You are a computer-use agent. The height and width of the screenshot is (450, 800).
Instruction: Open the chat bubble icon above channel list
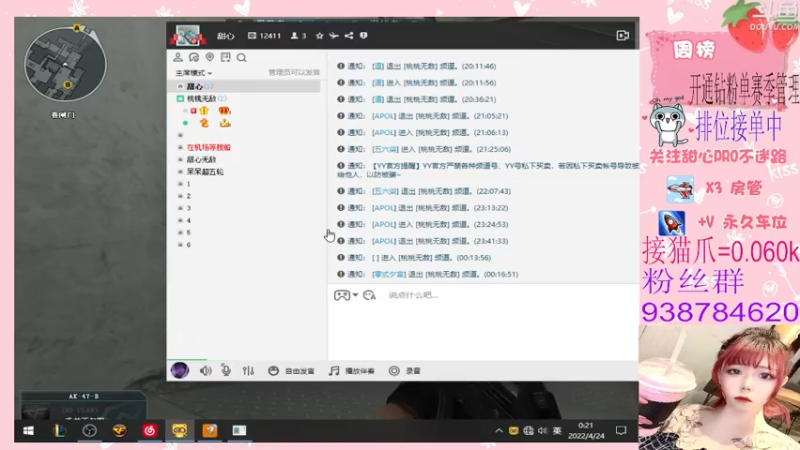pyautogui.click(x=194, y=57)
